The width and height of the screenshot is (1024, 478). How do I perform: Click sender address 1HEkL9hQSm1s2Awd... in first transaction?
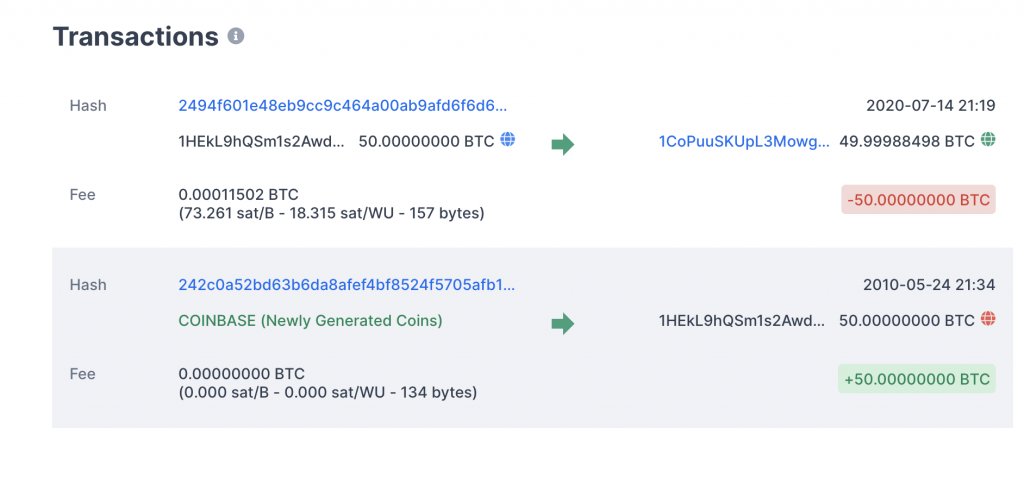click(262, 141)
